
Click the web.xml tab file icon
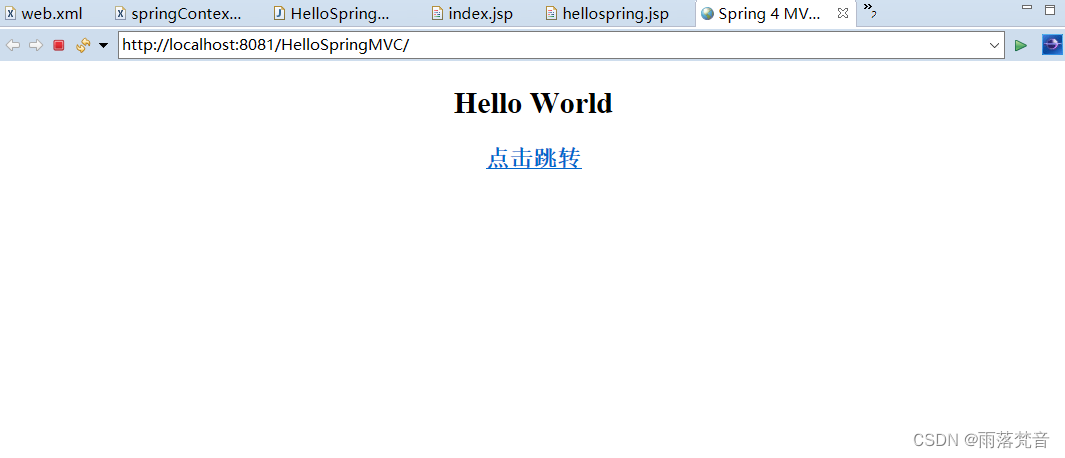[x=11, y=14]
